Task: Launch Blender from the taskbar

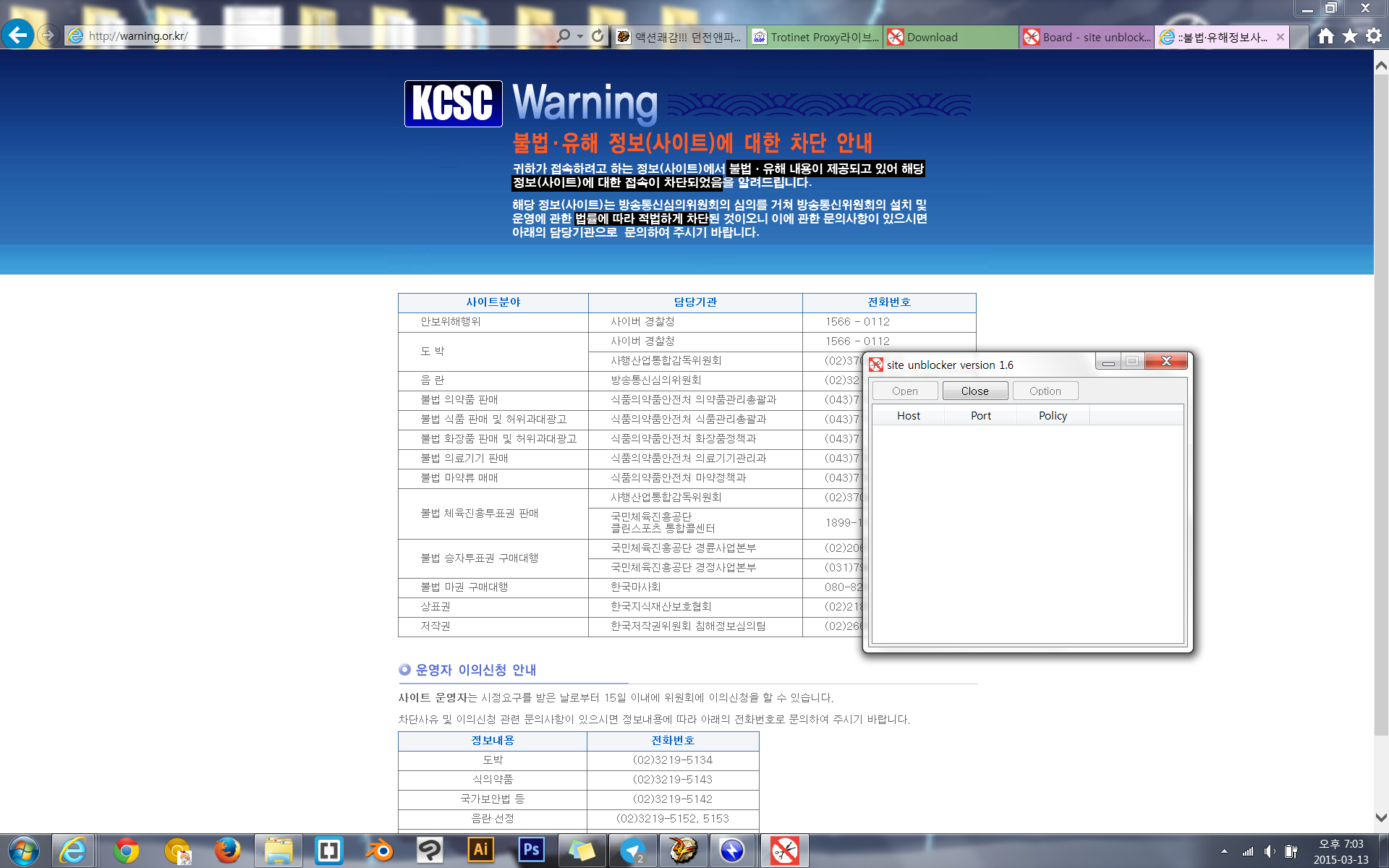Action: [x=379, y=851]
